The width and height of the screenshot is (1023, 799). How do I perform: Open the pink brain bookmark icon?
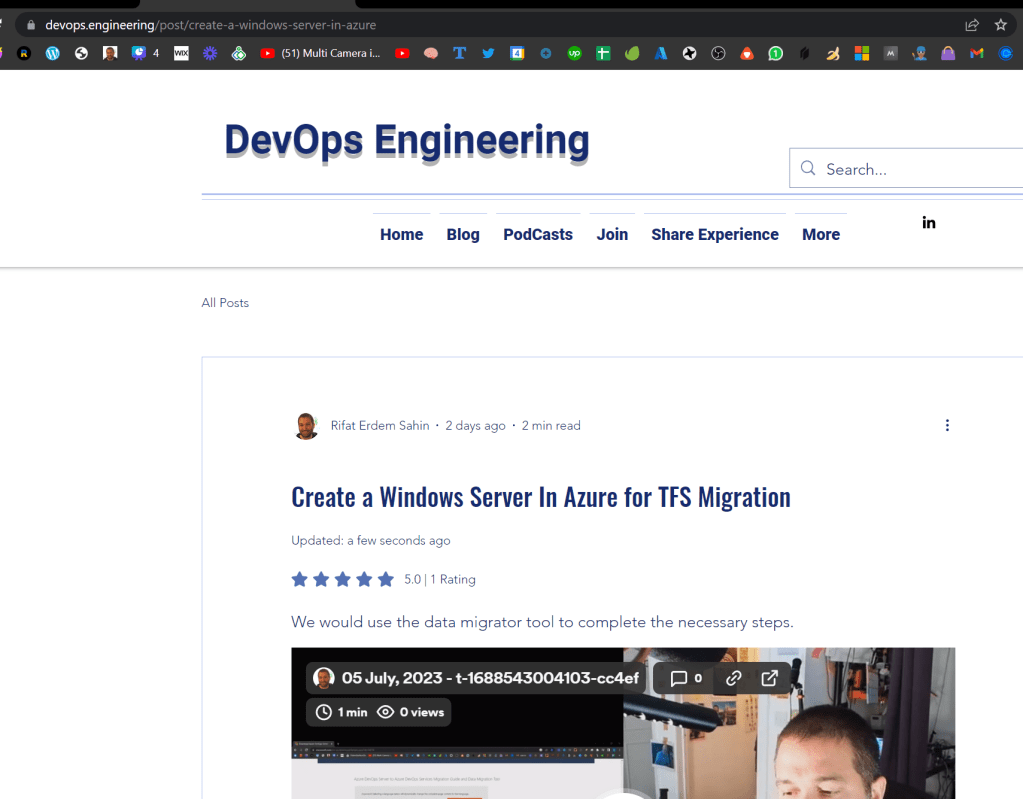coord(431,53)
